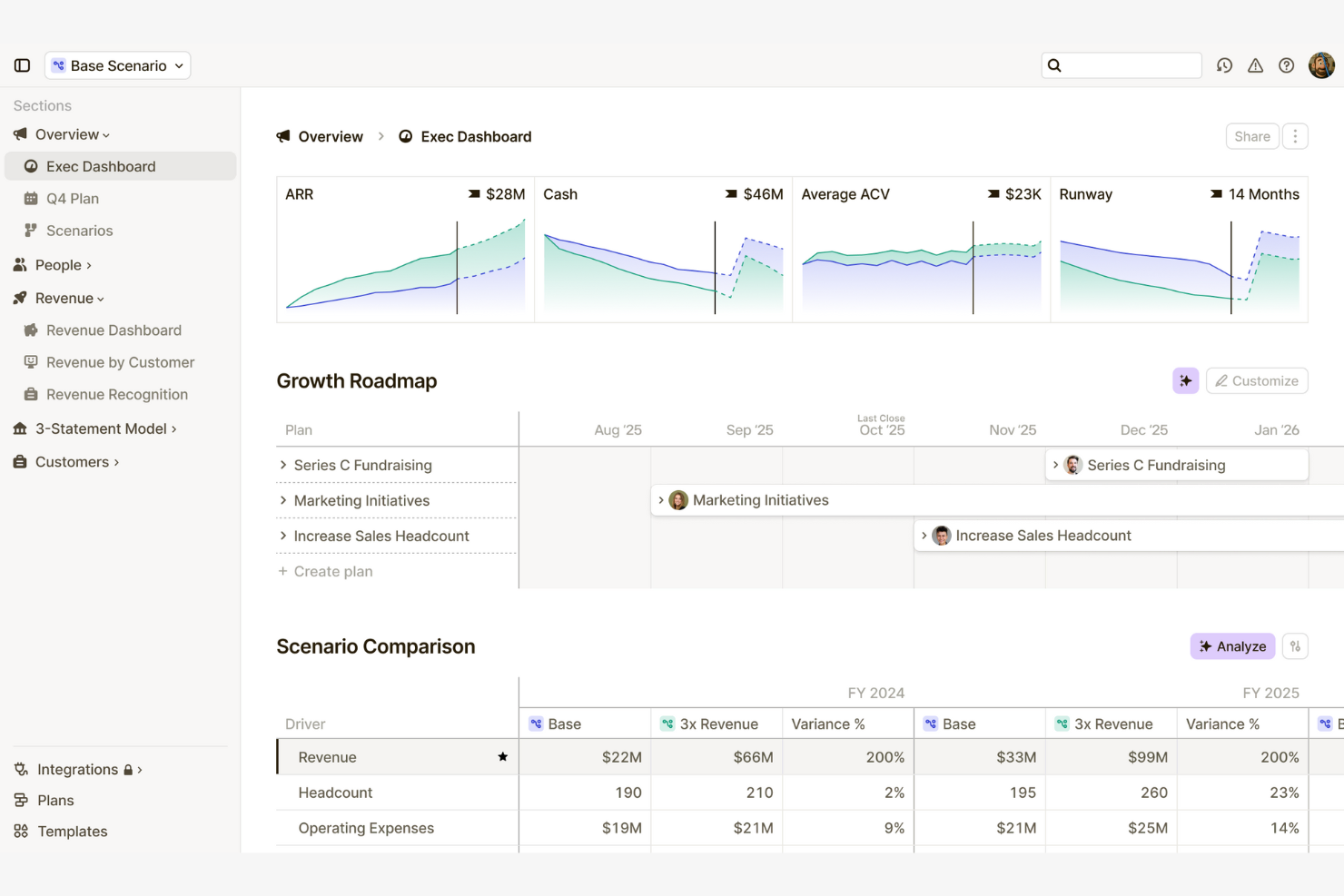Image resolution: width=1344 pixels, height=896 pixels.
Task: Open Integrations from the sidebar
Action: click(x=77, y=769)
